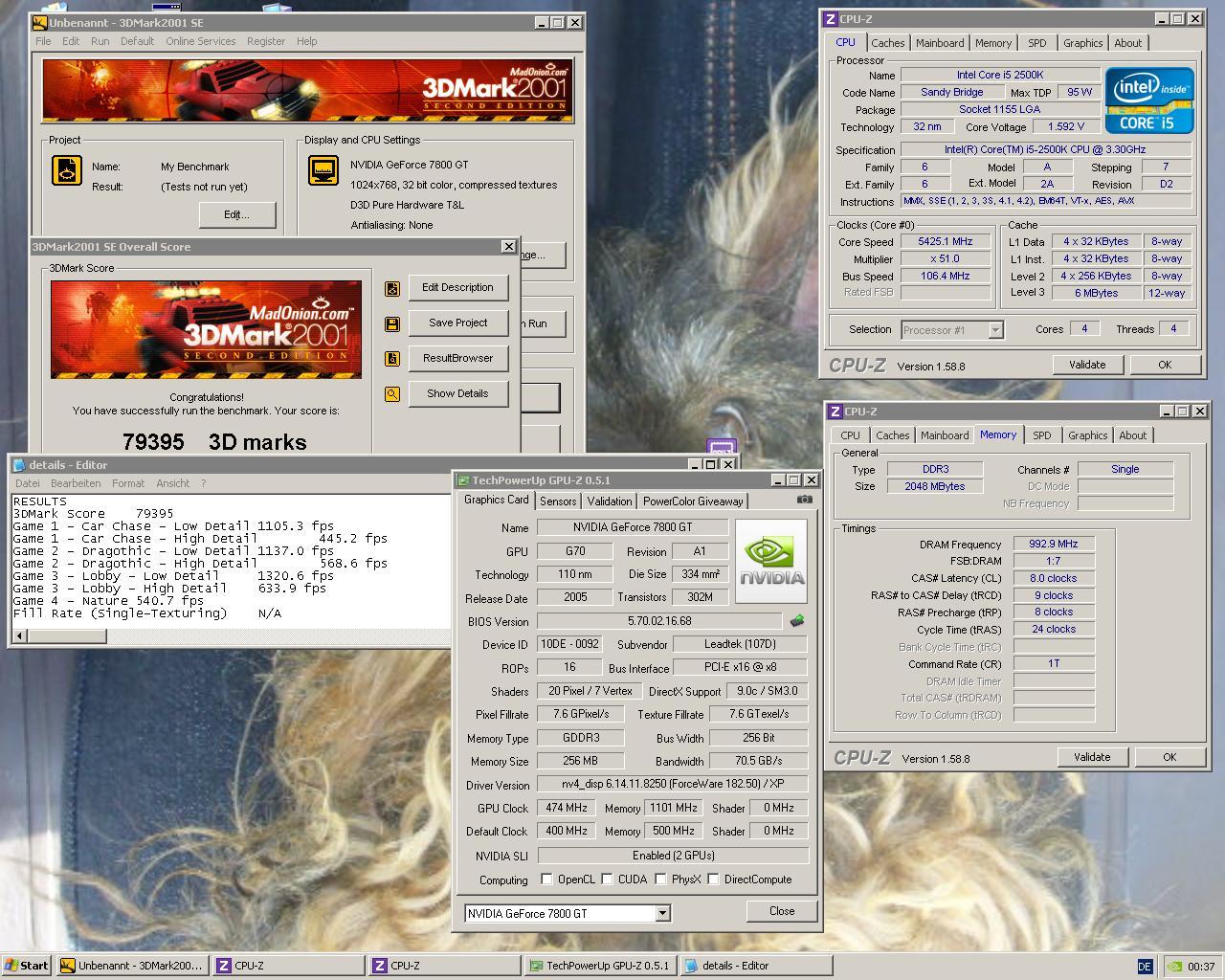Click Validate in top CPU-Z window
Screen dimensions: 1225x980
1087,365
